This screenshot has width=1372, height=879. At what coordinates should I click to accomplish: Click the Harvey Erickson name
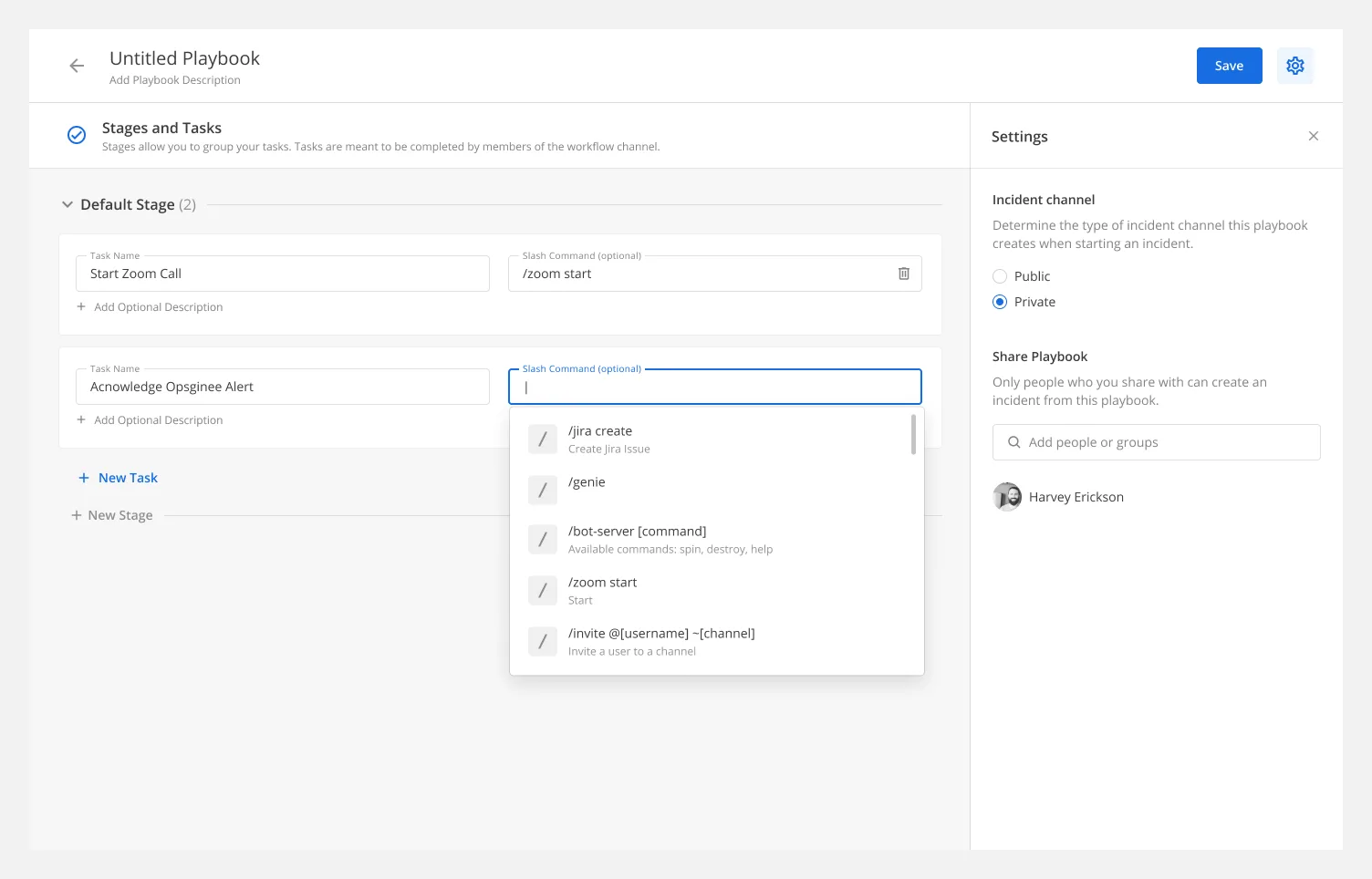(1076, 497)
